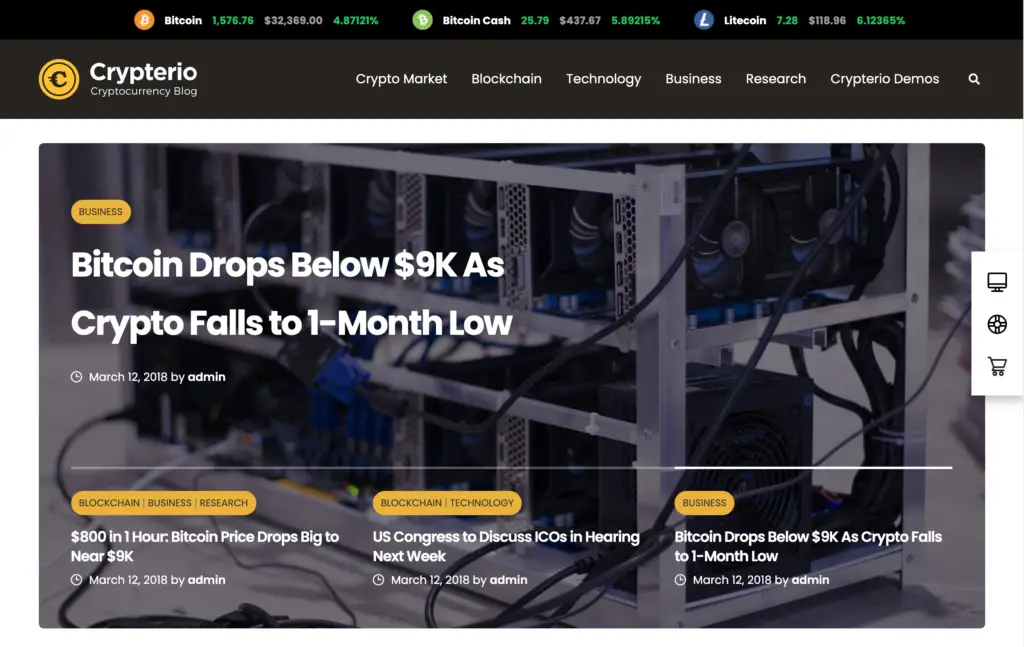Click the blue Litecoin coin icon
Image resolution: width=1024 pixels, height=647 pixels.
pyautogui.click(x=704, y=20)
